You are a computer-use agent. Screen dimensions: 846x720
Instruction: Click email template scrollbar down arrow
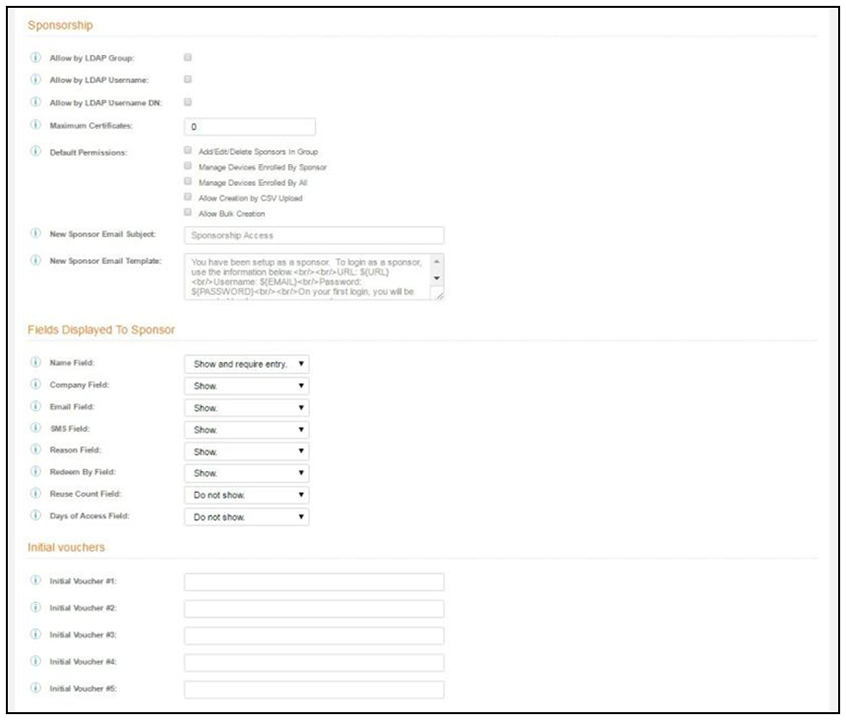(x=437, y=278)
